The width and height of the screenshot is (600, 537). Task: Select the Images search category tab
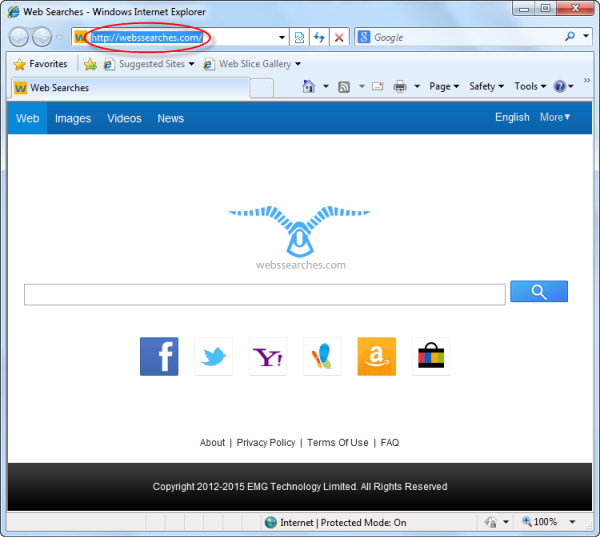[73, 118]
